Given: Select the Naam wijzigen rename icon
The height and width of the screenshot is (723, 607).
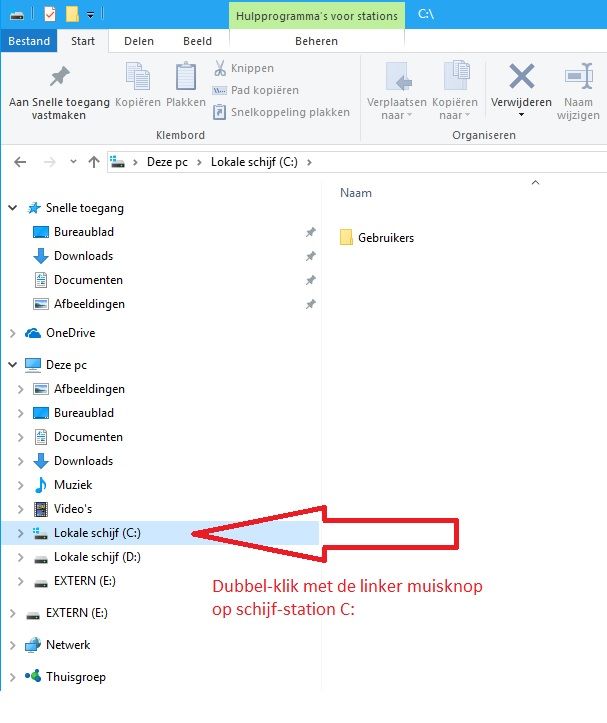Looking at the screenshot, I should click(578, 76).
